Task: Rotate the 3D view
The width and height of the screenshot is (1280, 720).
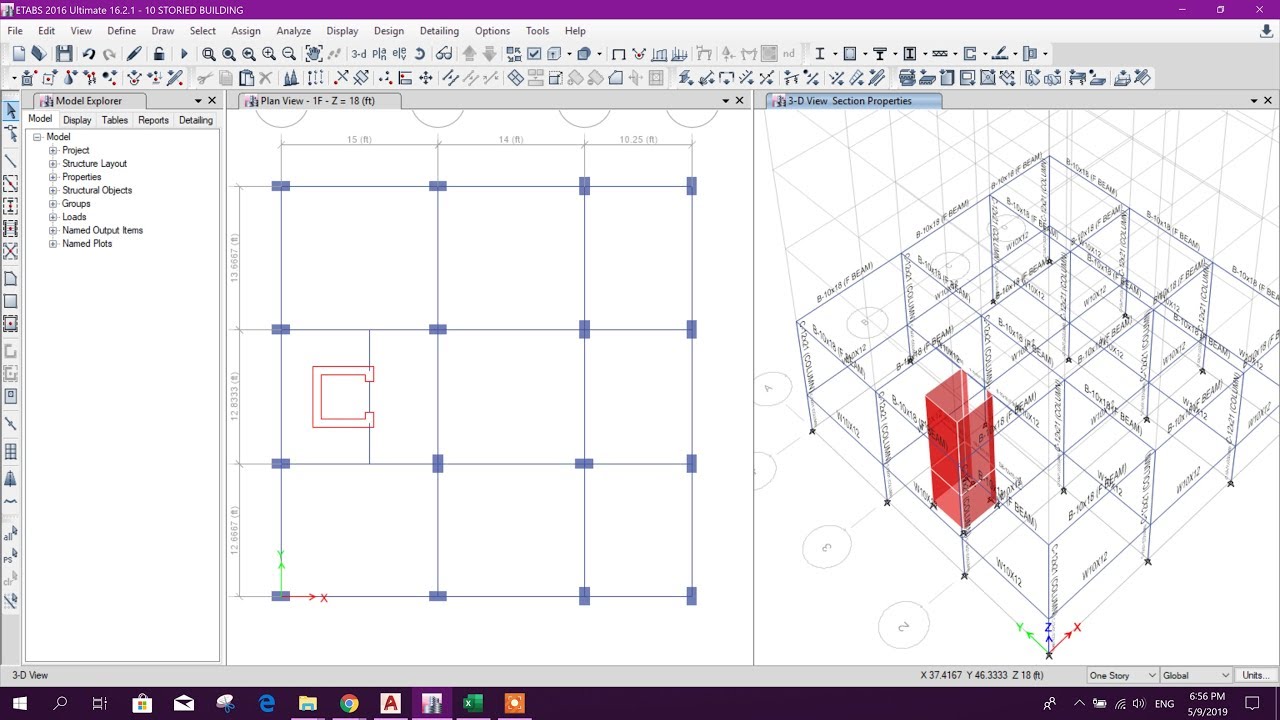Action: (x=420, y=52)
